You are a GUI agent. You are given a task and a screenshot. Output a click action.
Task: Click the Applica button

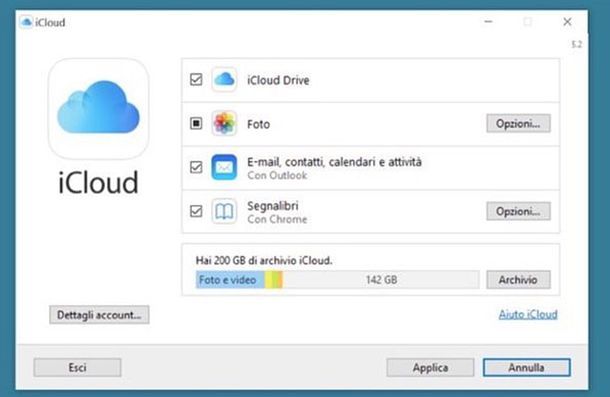pyautogui.click(x=430, y=367)
